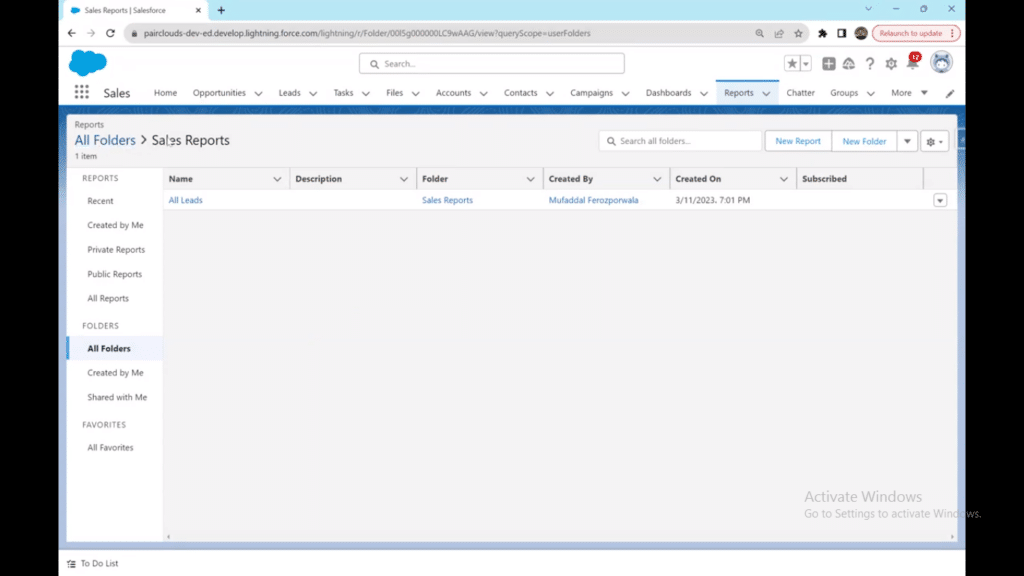Open the Chatter tab
This screenshot has width=1024, height=576.
(x=800, y=93)
